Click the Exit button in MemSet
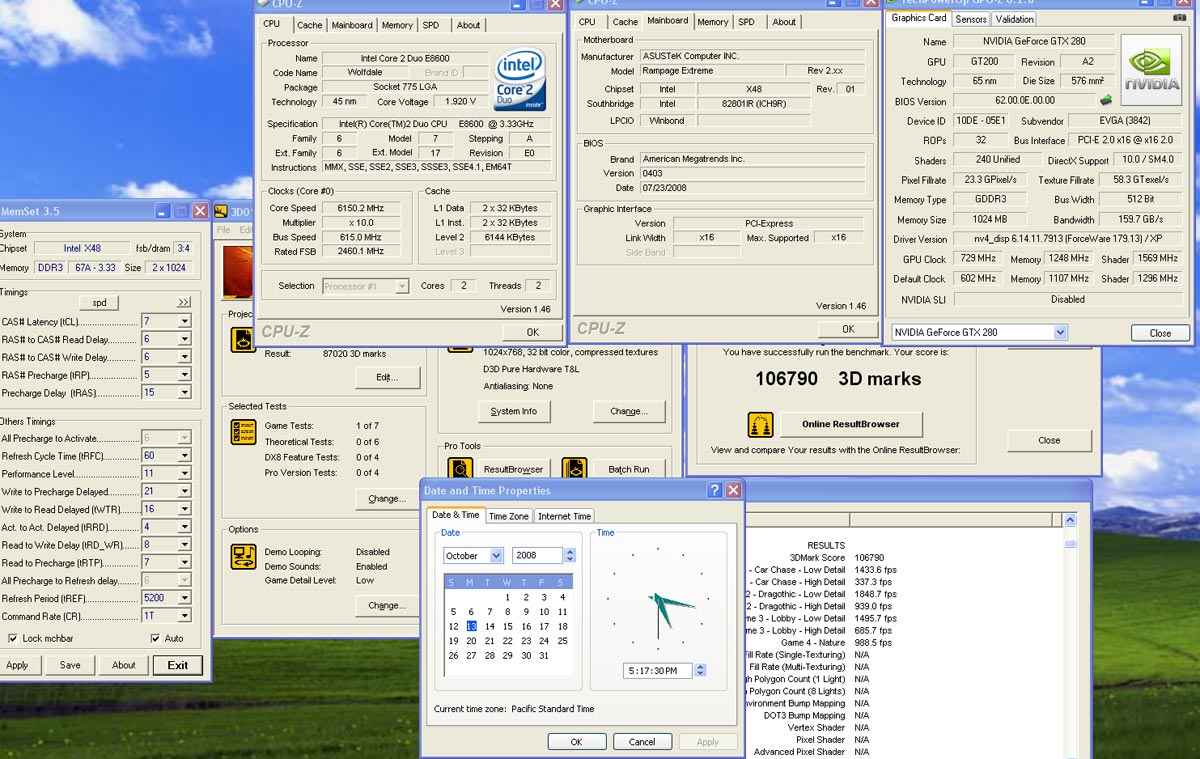This screenshot has width=1200, height=759. pos(177,665)
